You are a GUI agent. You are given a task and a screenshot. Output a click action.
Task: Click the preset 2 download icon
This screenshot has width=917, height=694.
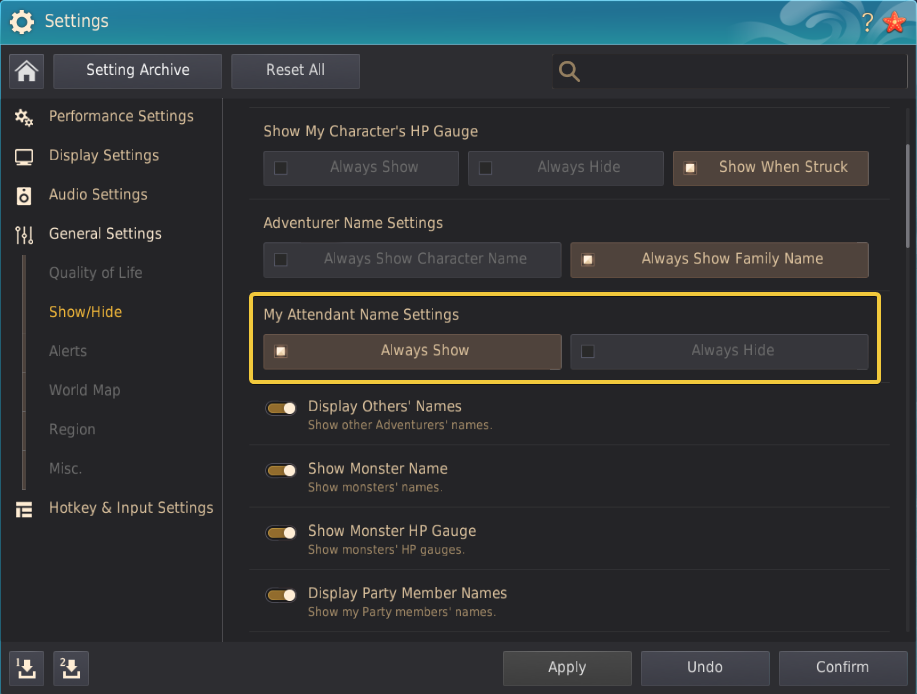(x=71, y=668)
